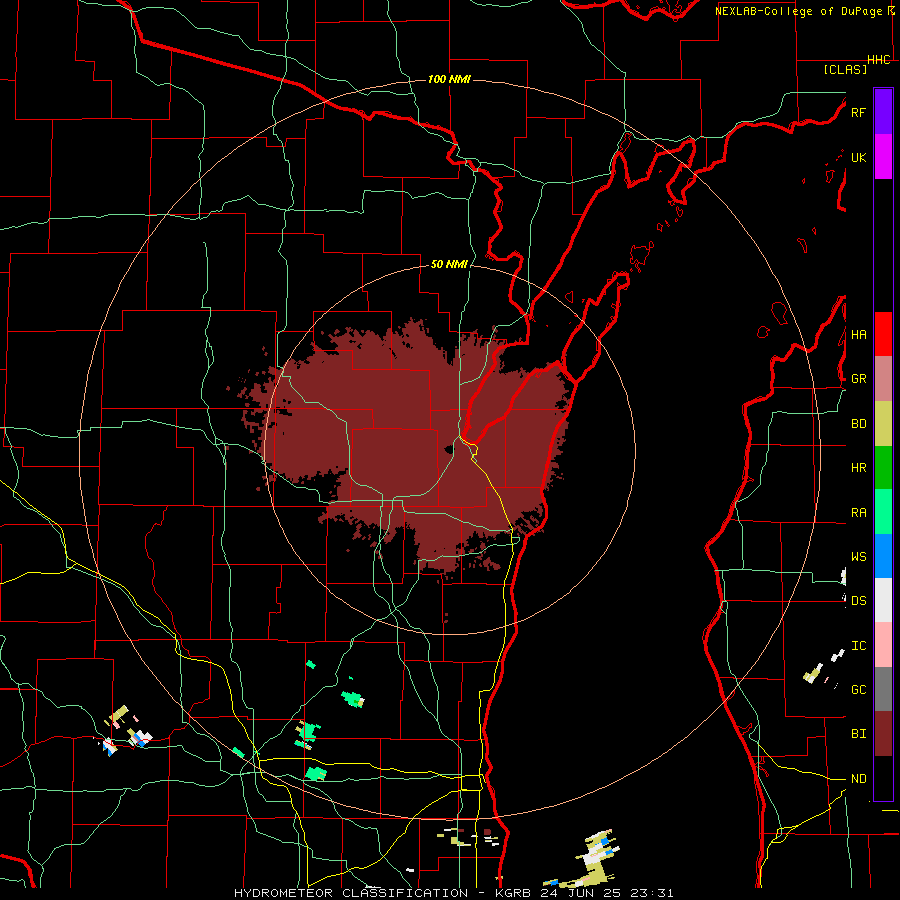Click the IC legend label
The image size is (900, 900).
click(x=858, y=646)
